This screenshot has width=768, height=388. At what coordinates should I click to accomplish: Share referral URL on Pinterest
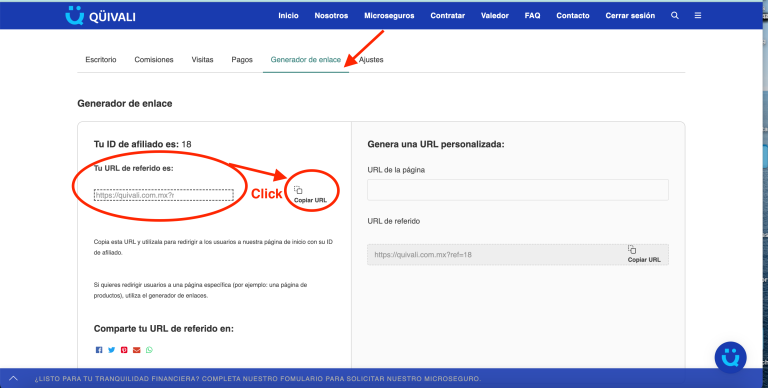pyautogui.click(x=124, y=350)
